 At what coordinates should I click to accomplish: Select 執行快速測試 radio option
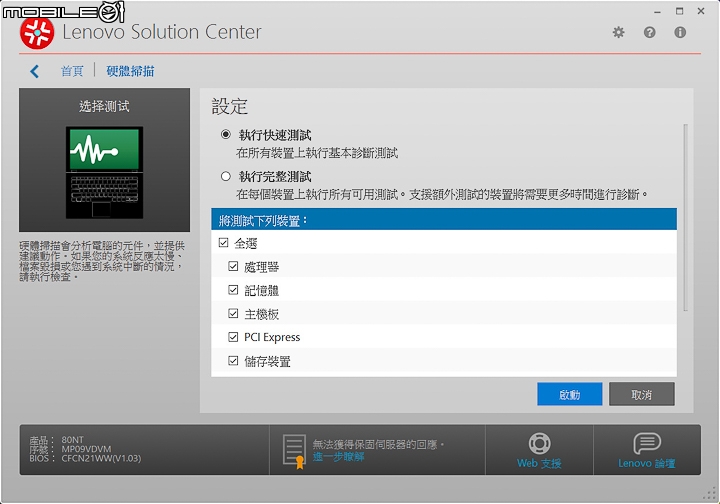(225, 134)
